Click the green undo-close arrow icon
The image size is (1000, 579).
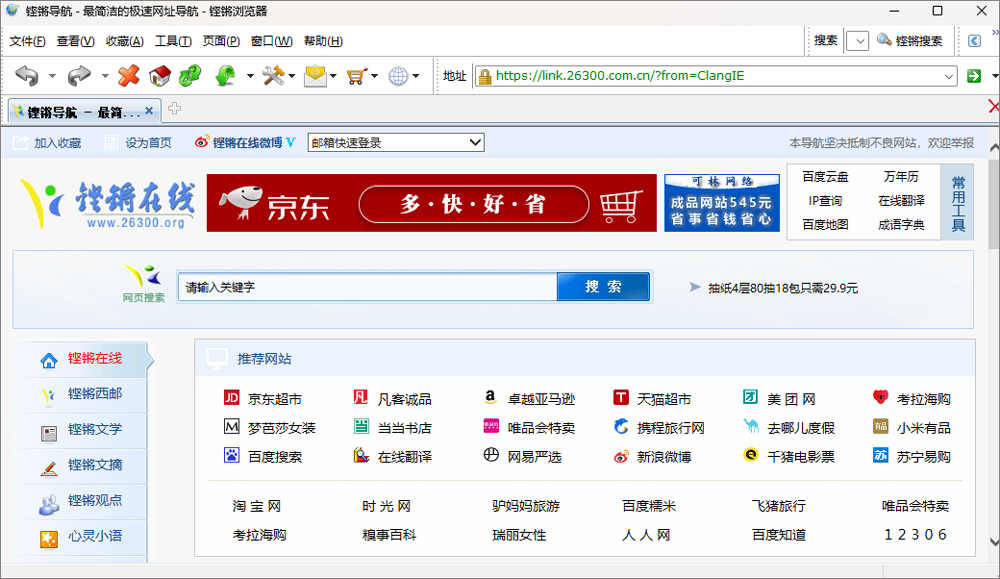[225, 76]
